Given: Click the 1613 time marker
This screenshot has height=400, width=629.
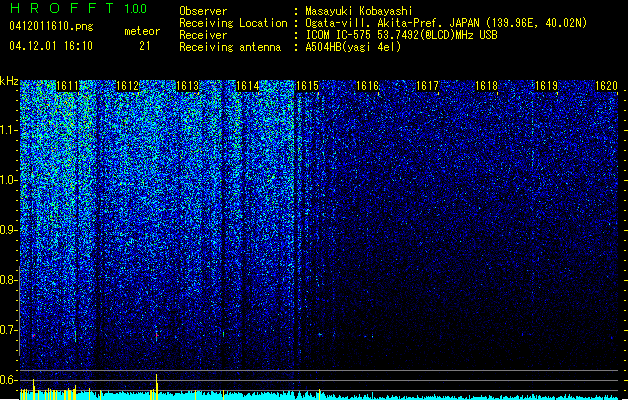Looking at the screenshot, I should tap(187, 86).
